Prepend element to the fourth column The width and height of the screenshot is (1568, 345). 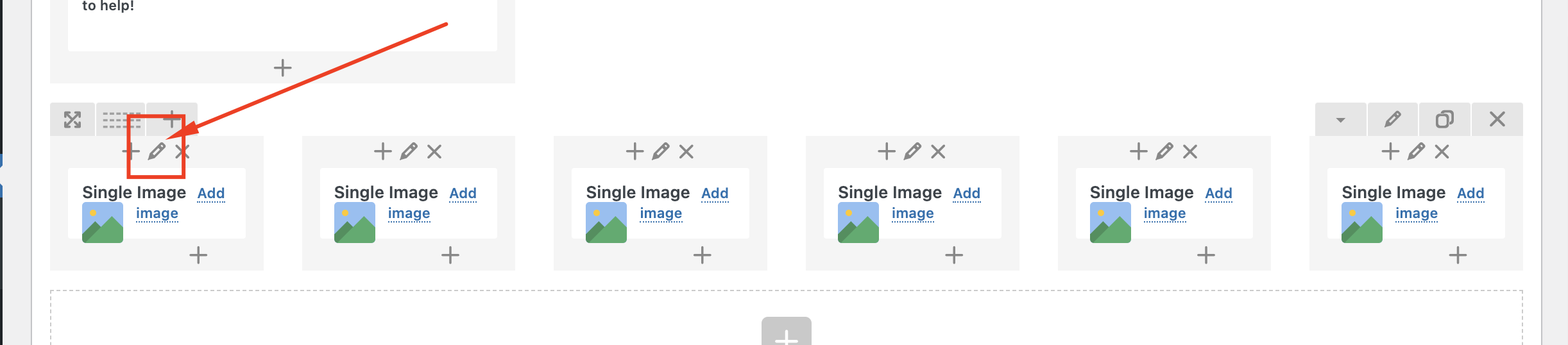coord(886,151)
